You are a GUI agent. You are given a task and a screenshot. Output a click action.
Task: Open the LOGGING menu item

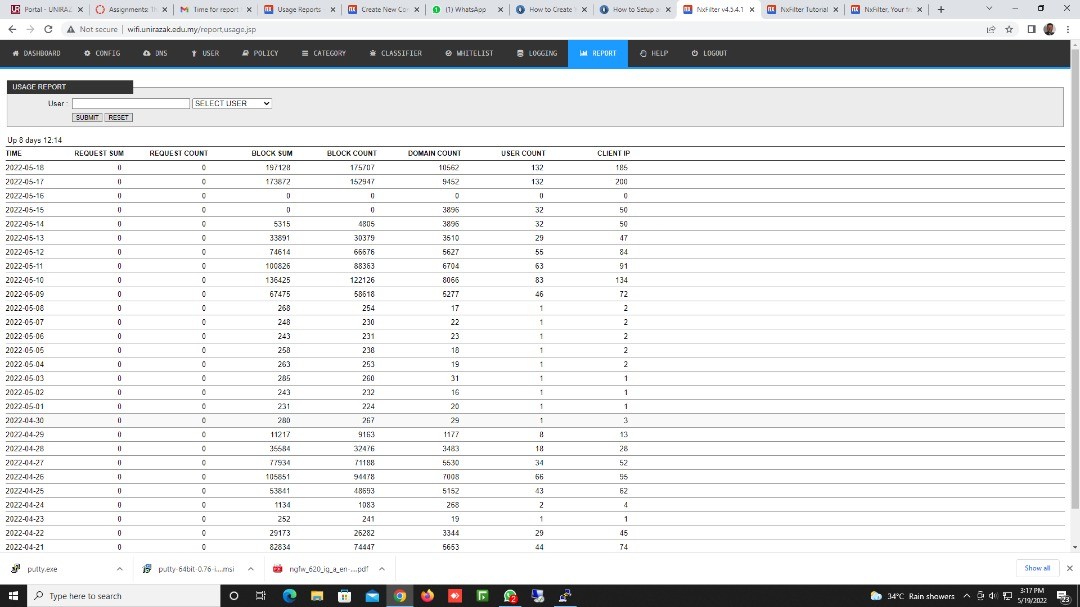[x=538, y=53]
